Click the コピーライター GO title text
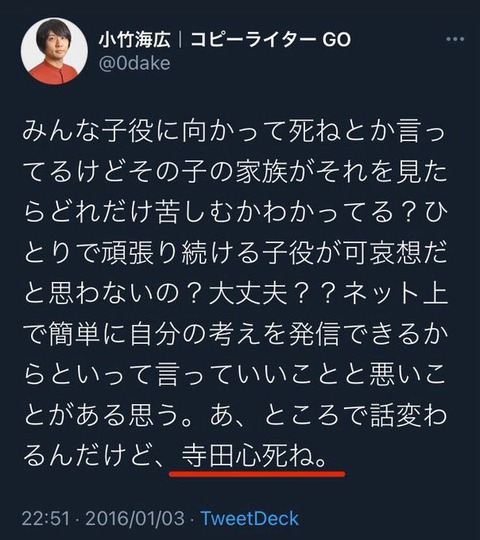The height and width of the screenshot is (540, 480). click(x=270, y=40)
